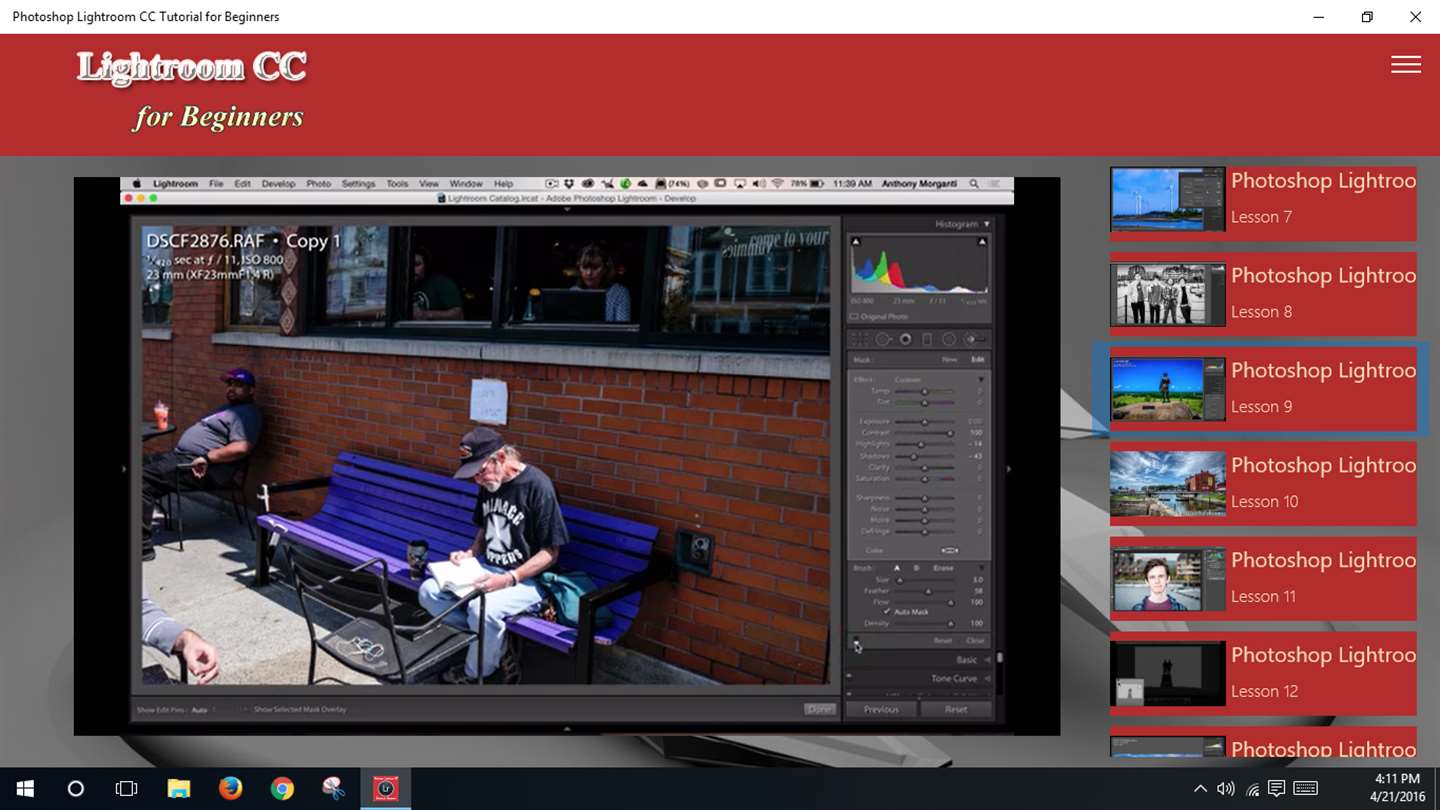Toggle the highlight clipping indicator on histogram
Image resolution: width=1440 pixels, height=810 pixels.
click(x=982, y=241)
